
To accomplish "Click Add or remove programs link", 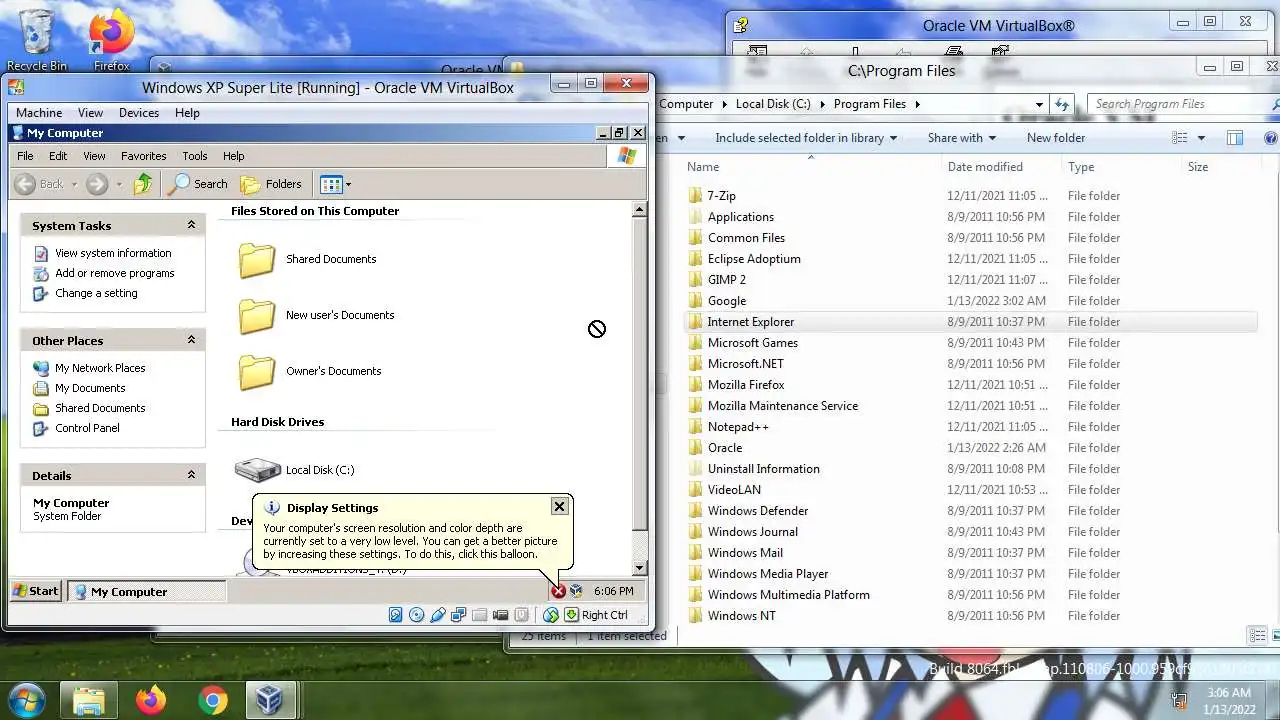I will tap(115, 273).
